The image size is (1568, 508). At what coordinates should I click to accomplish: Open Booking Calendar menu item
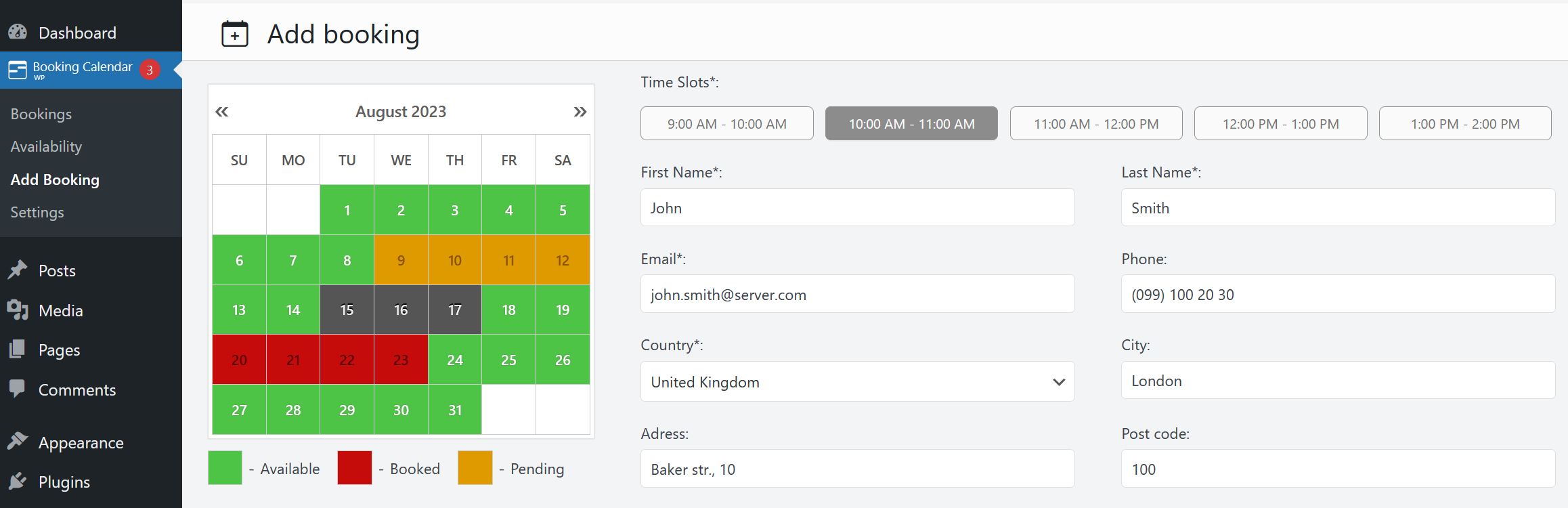91,70
